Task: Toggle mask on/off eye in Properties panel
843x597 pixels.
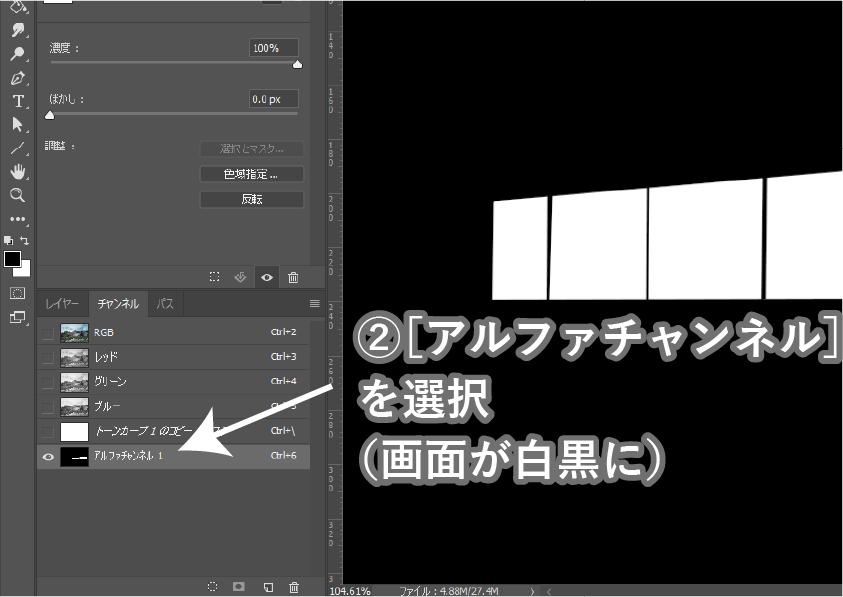Action: [267, 277]
